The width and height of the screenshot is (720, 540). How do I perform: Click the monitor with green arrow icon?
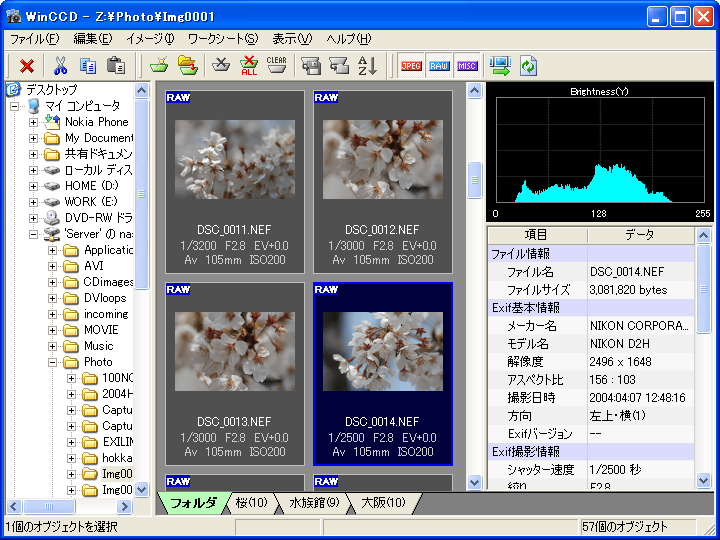tap(500, 66)
